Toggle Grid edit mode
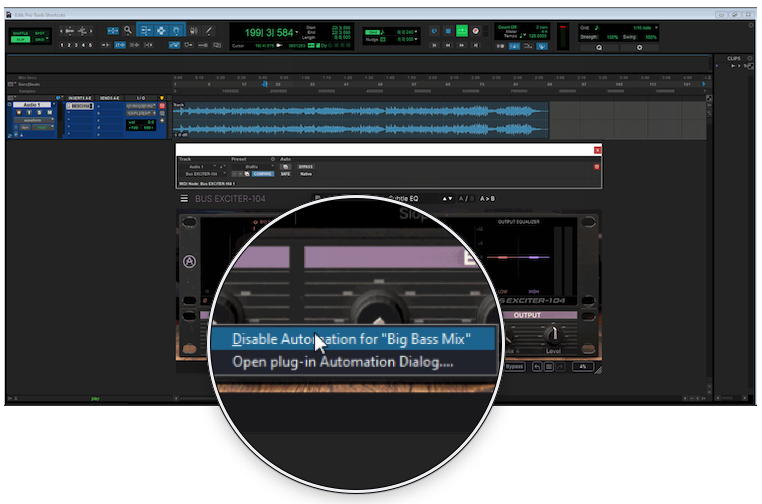 tap(39, 39)
